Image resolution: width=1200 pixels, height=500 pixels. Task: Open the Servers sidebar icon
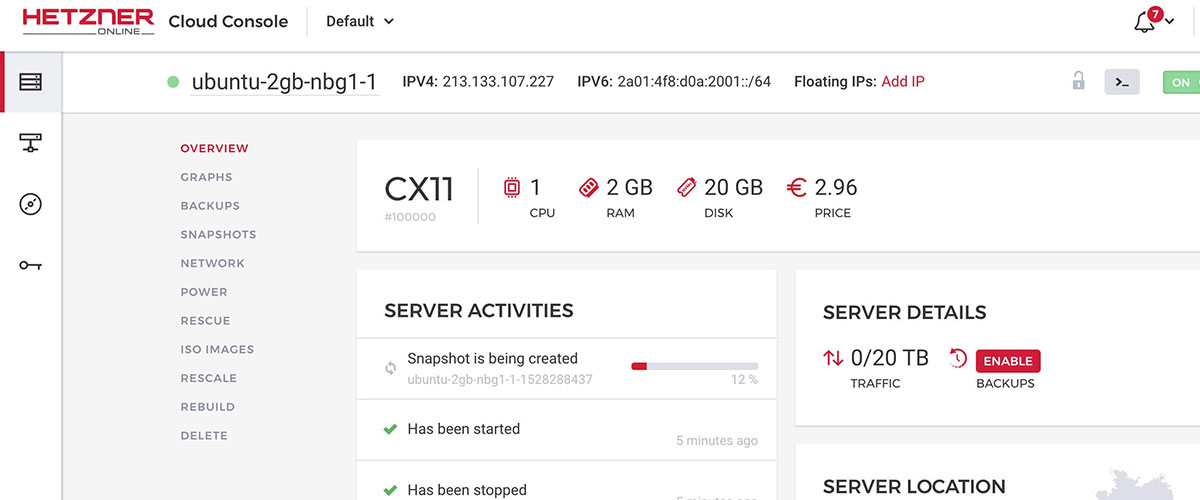[x=31, y=82]
